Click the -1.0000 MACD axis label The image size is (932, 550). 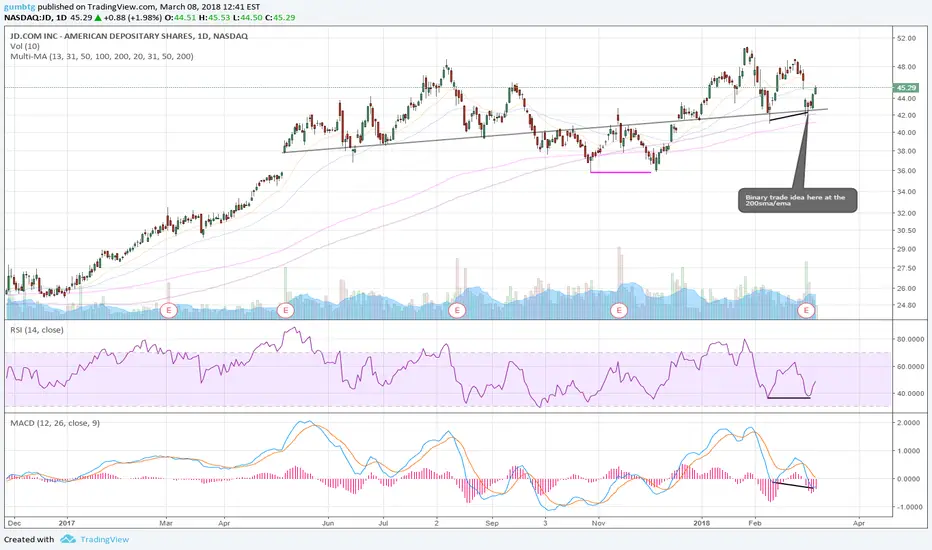click(908, 507)
